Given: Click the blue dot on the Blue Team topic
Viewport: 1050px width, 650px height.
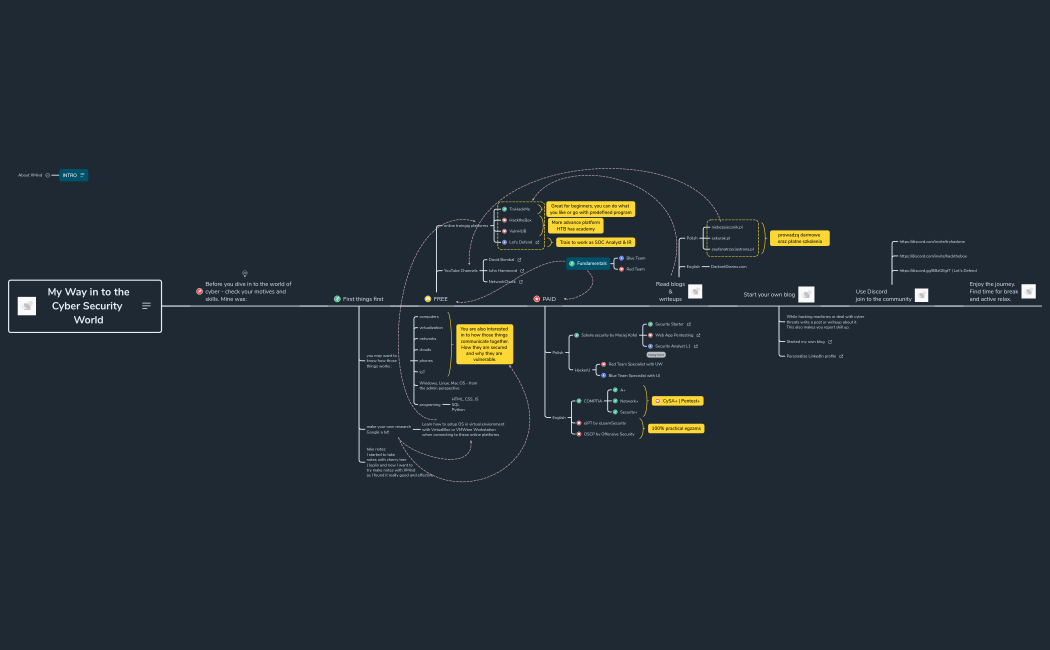Looking at the screenshot, I should 621,258.
